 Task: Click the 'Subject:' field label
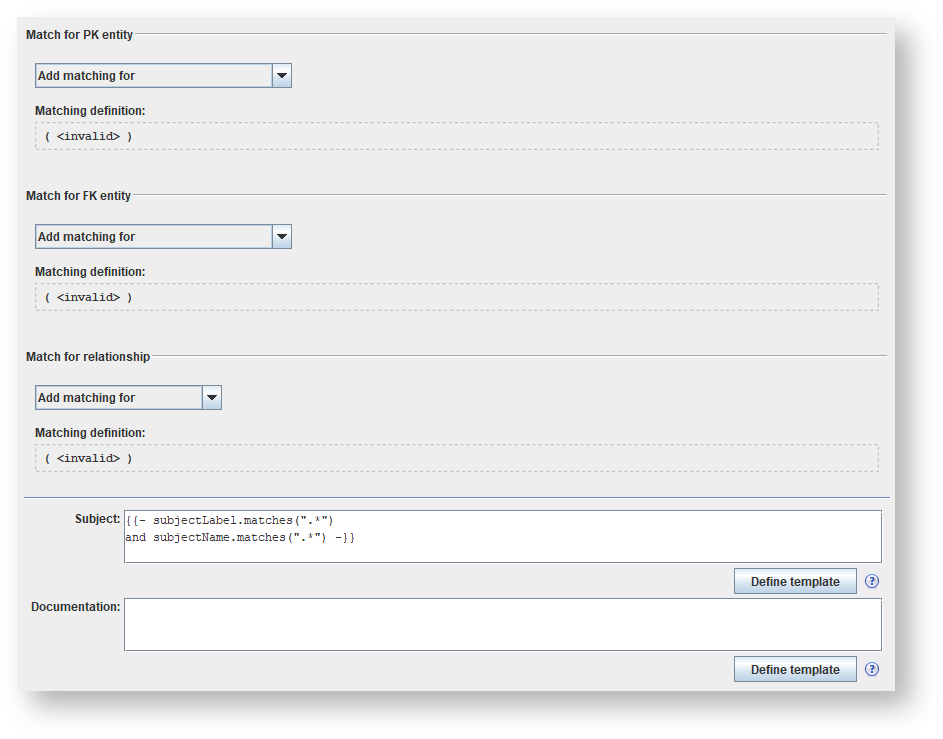point(97,519)
